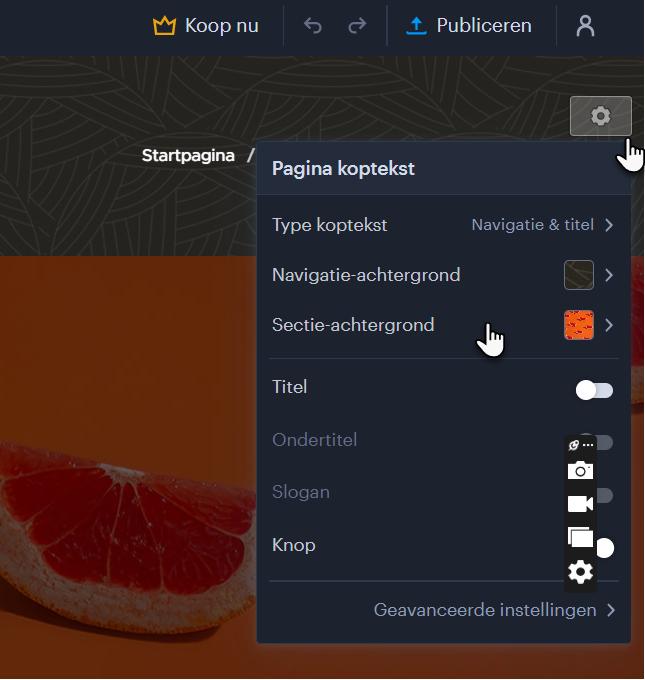Take a screenshot with the camera icon
The image size is (645, 680).
click(x=580, y=471)
